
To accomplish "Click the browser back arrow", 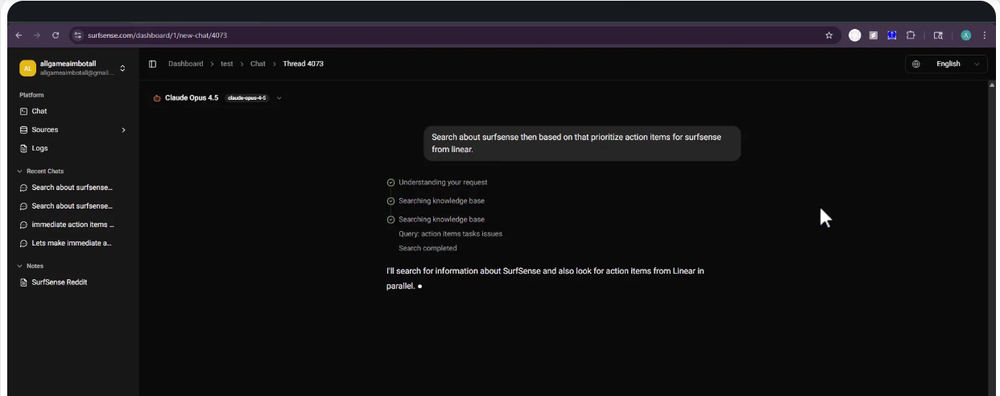I will click(18, 35).
